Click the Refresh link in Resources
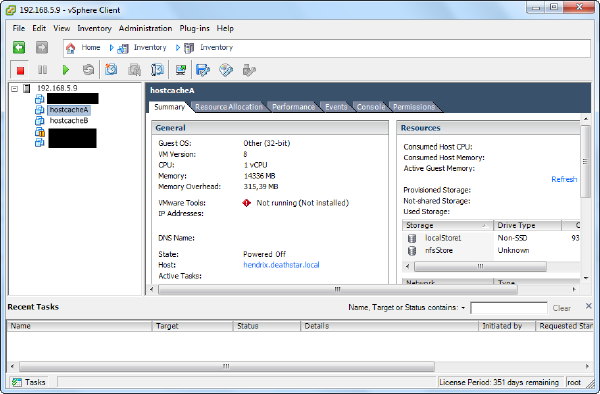Viewport: 600px width, 394px height. pos(564,179)
